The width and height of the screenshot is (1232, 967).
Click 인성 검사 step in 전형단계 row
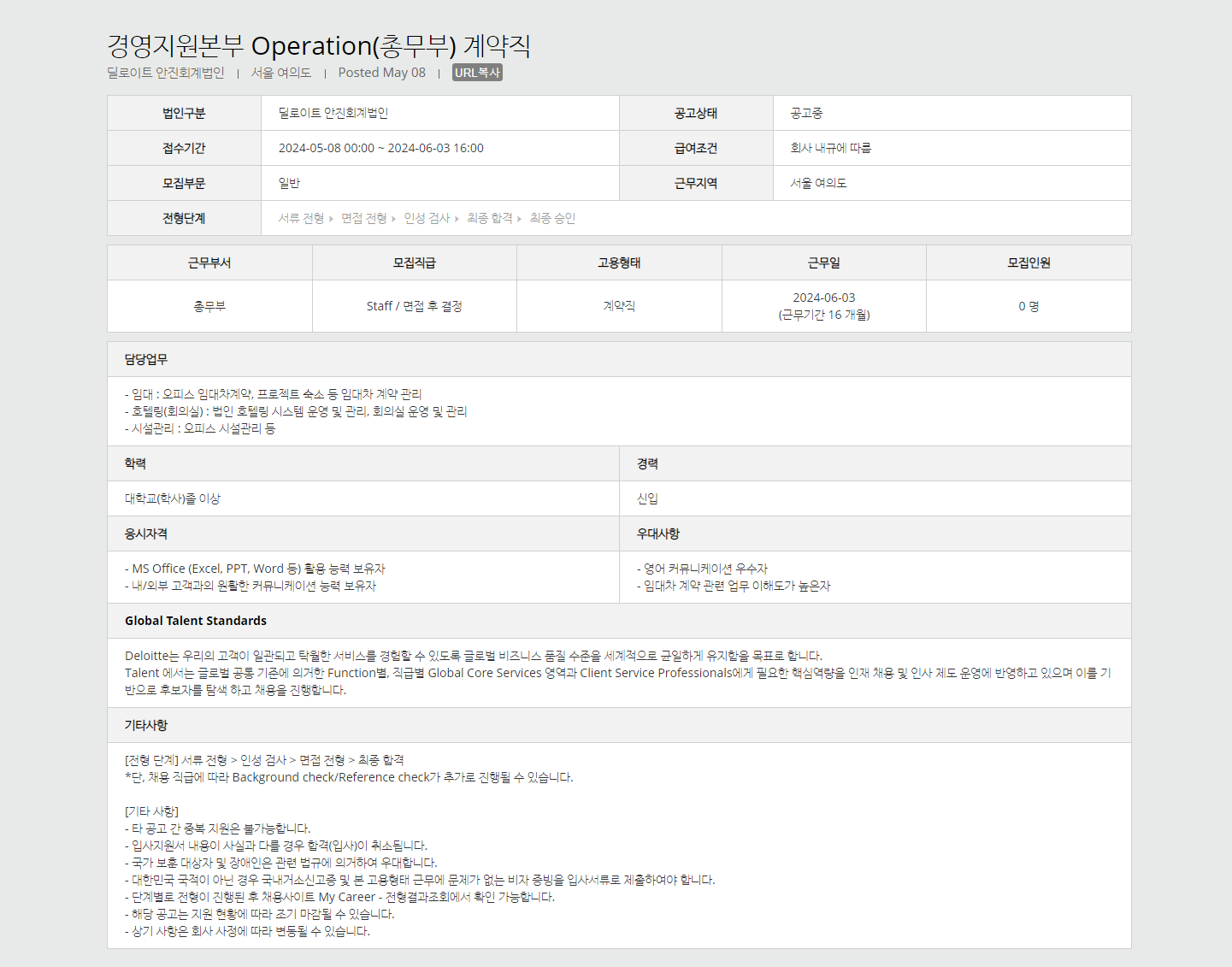427,218
